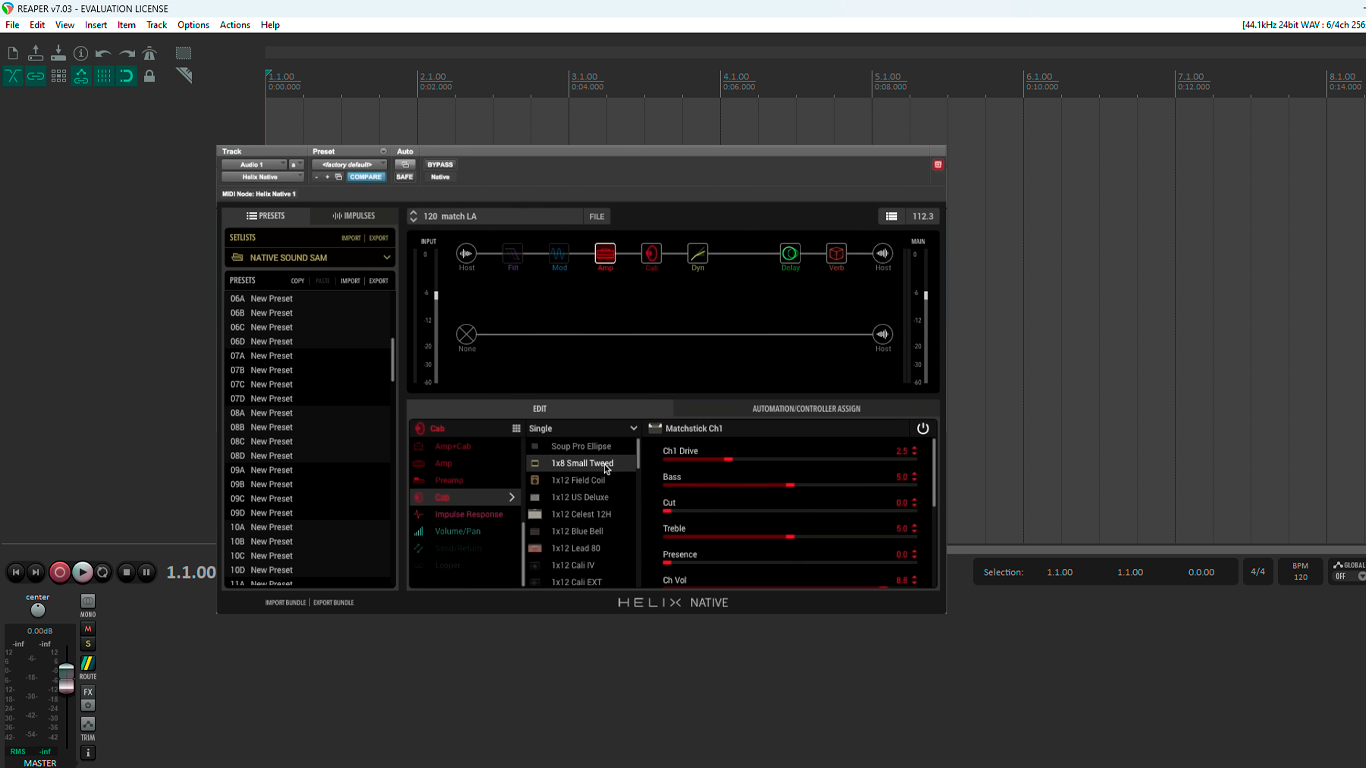Select the Mod block in signal chain
1366x768 pixels.
coord(559,254)
